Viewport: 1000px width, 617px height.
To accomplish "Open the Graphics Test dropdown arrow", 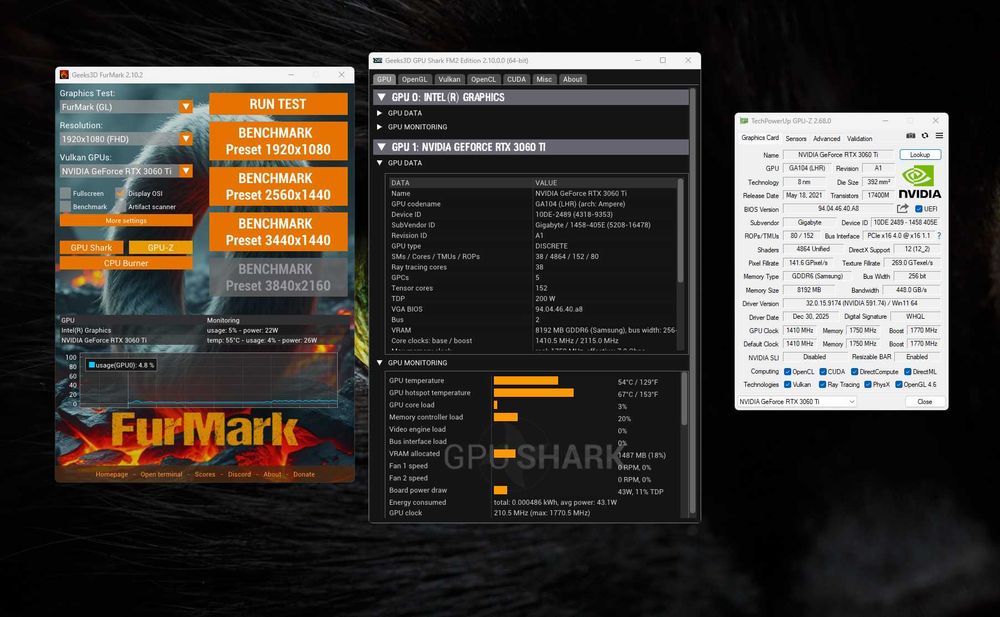I will tap(186, 107).
